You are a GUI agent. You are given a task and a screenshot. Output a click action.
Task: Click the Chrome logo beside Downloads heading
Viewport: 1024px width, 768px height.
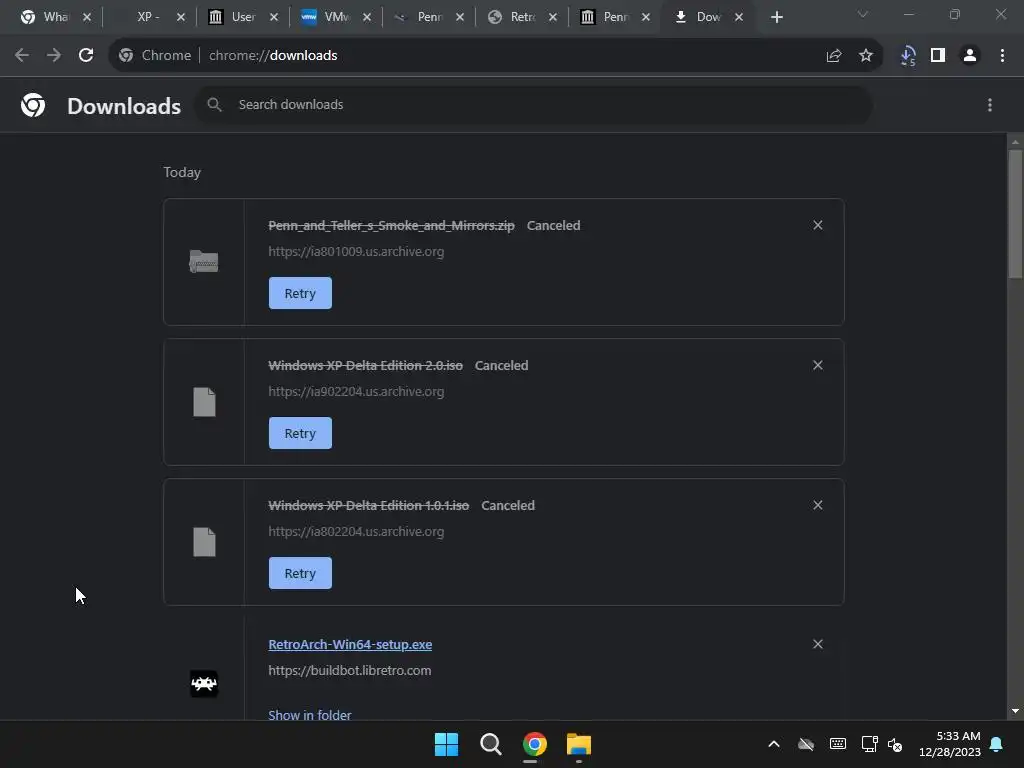pos(33,105)
